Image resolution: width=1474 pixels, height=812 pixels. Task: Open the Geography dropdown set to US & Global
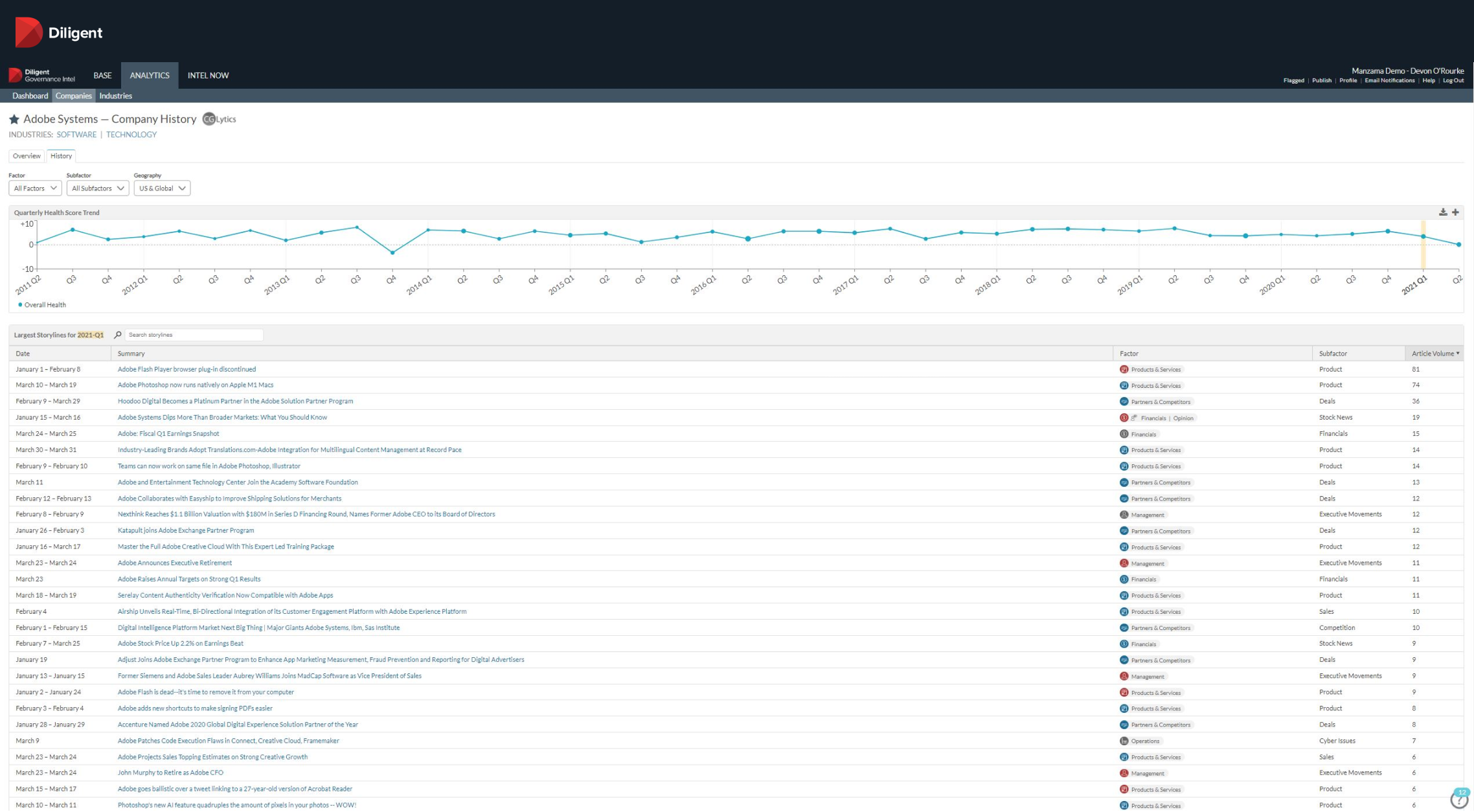coord(162,188)
